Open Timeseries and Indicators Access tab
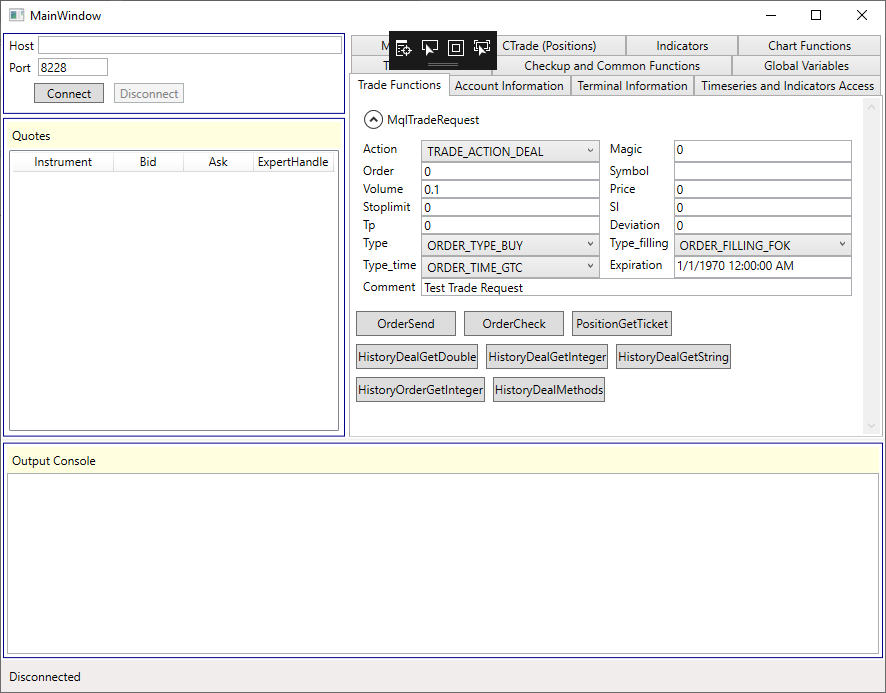The image size is (886, 693). [787, 86]
